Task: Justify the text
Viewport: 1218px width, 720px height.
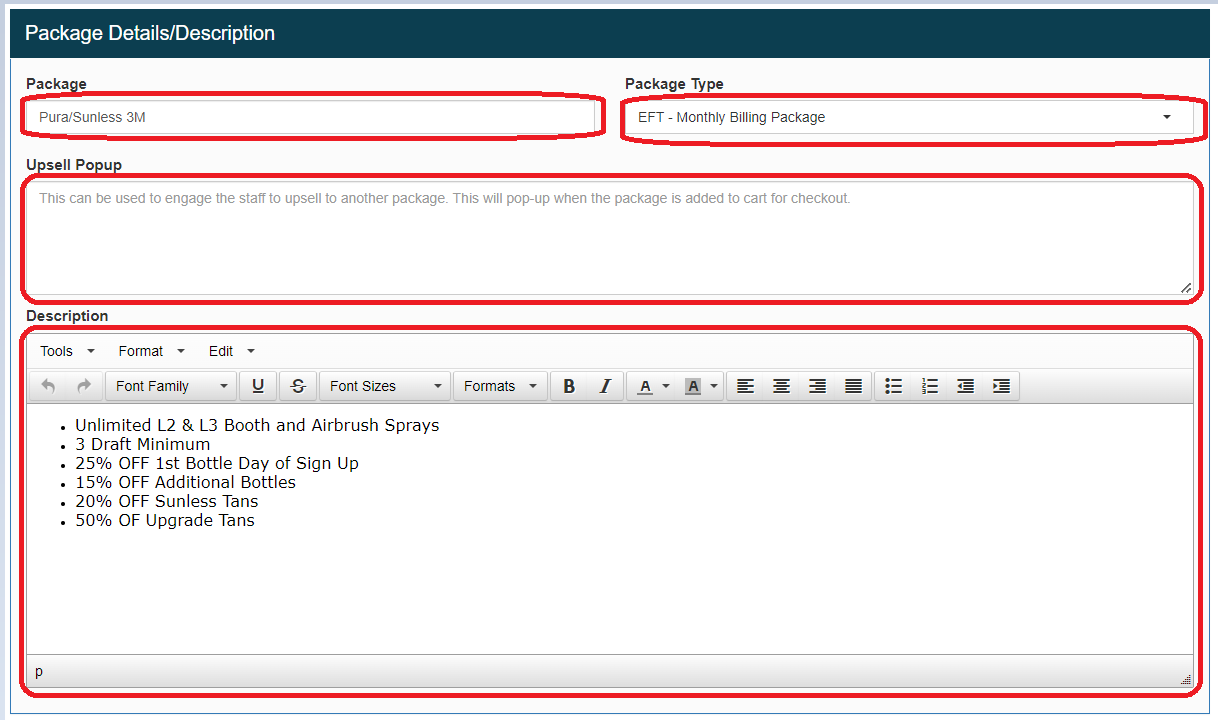Action: tap(853, 386)
